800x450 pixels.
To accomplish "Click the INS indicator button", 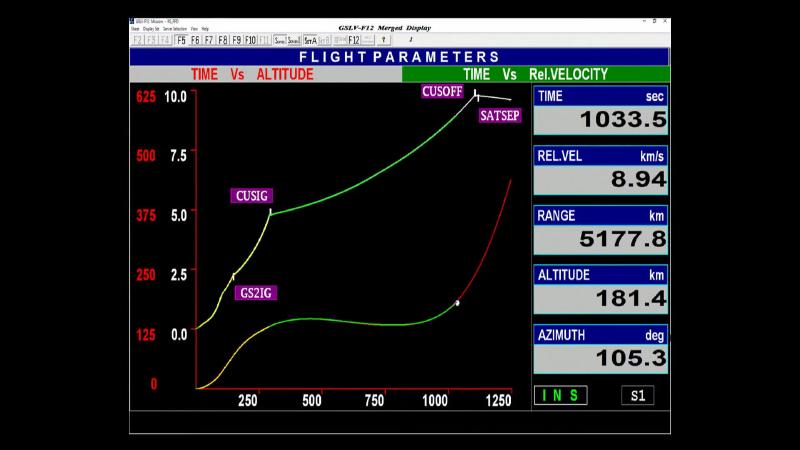I will [560, 395].
